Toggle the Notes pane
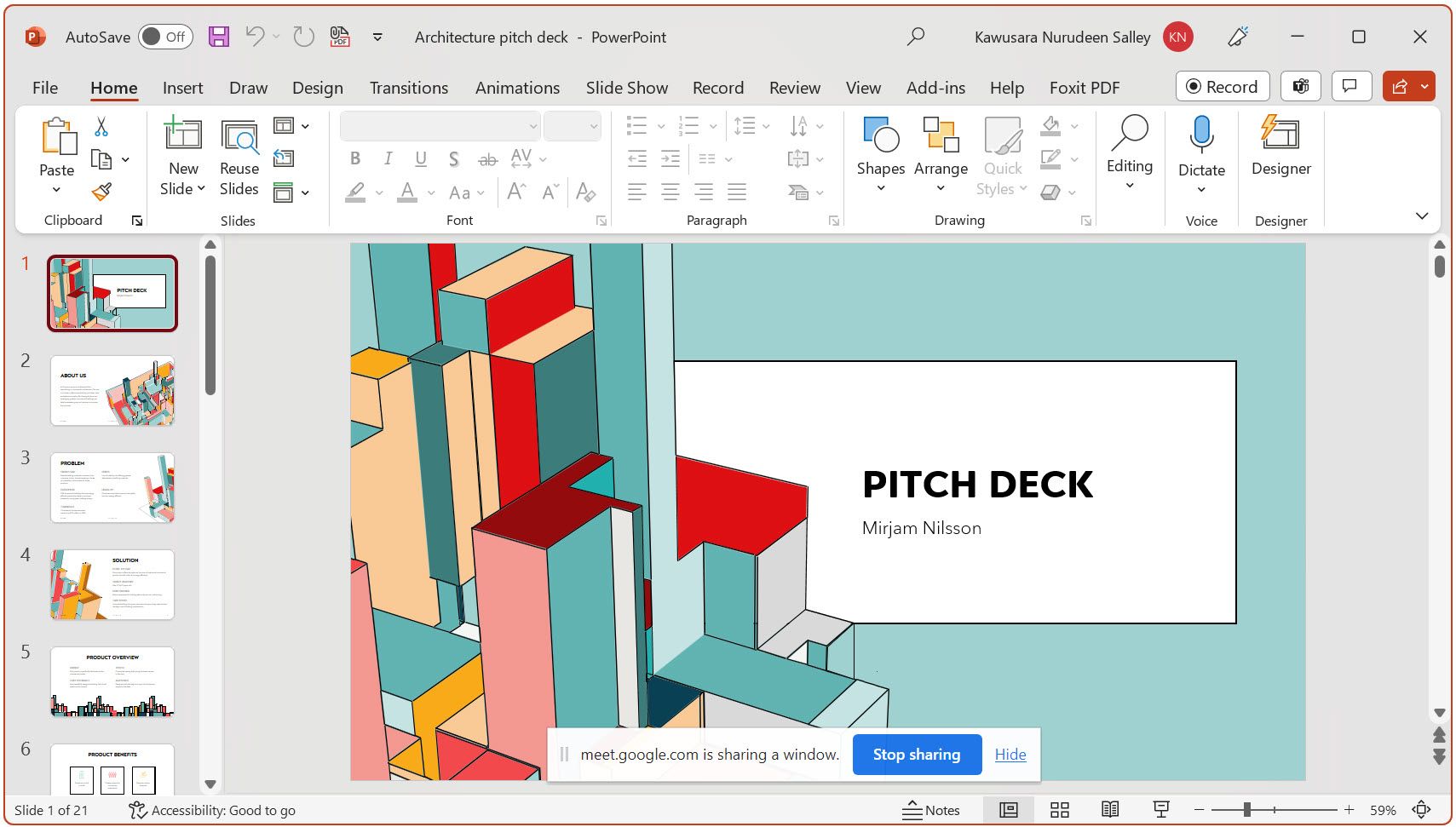 [932, 809]
